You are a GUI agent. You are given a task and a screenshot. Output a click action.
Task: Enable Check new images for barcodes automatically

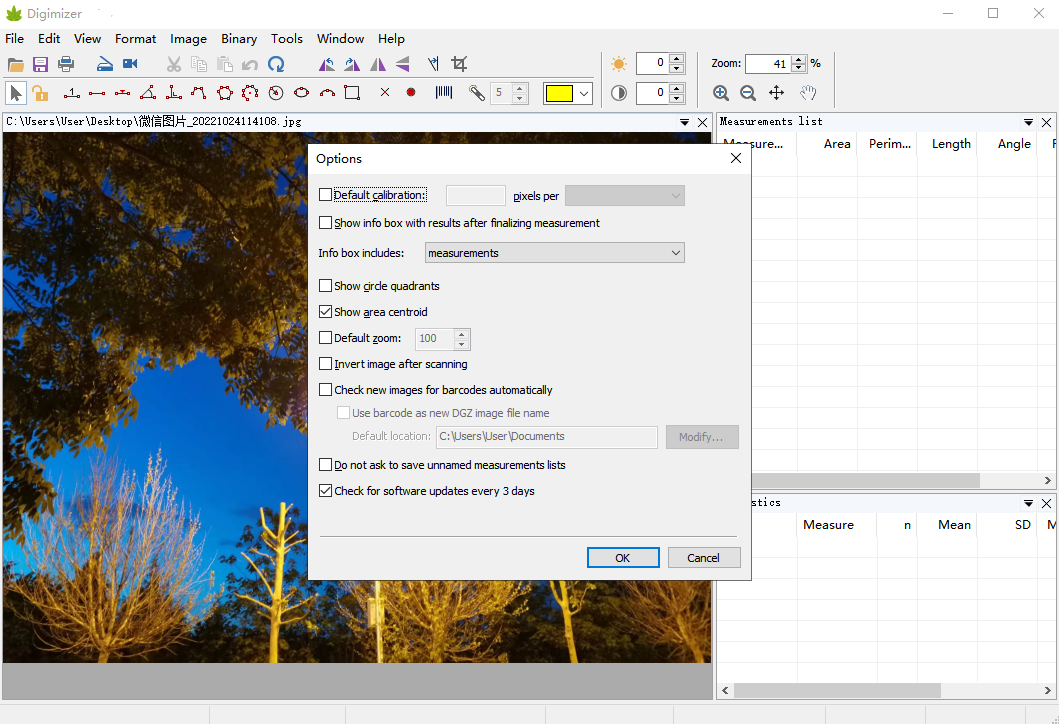(x=326, y=390)
